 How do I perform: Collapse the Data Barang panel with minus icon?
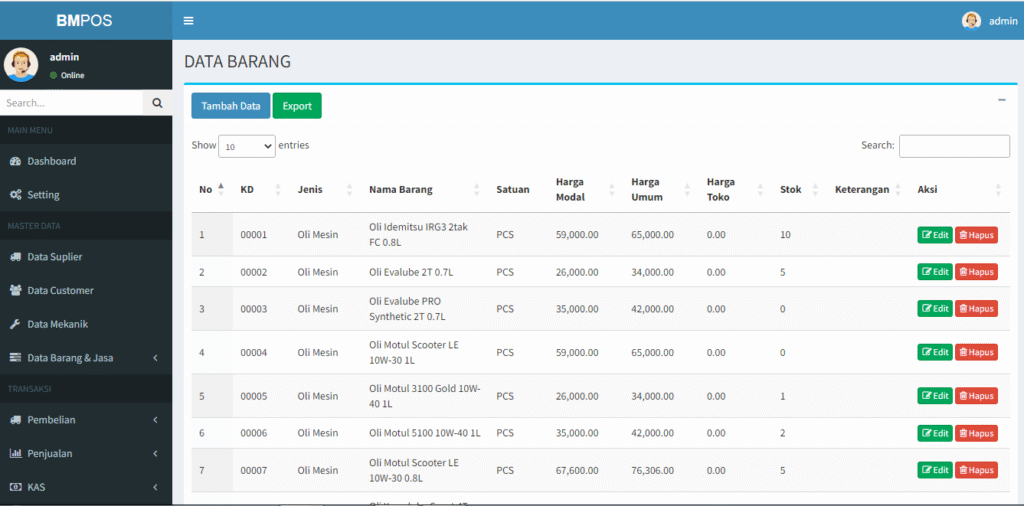(1001, 100)
